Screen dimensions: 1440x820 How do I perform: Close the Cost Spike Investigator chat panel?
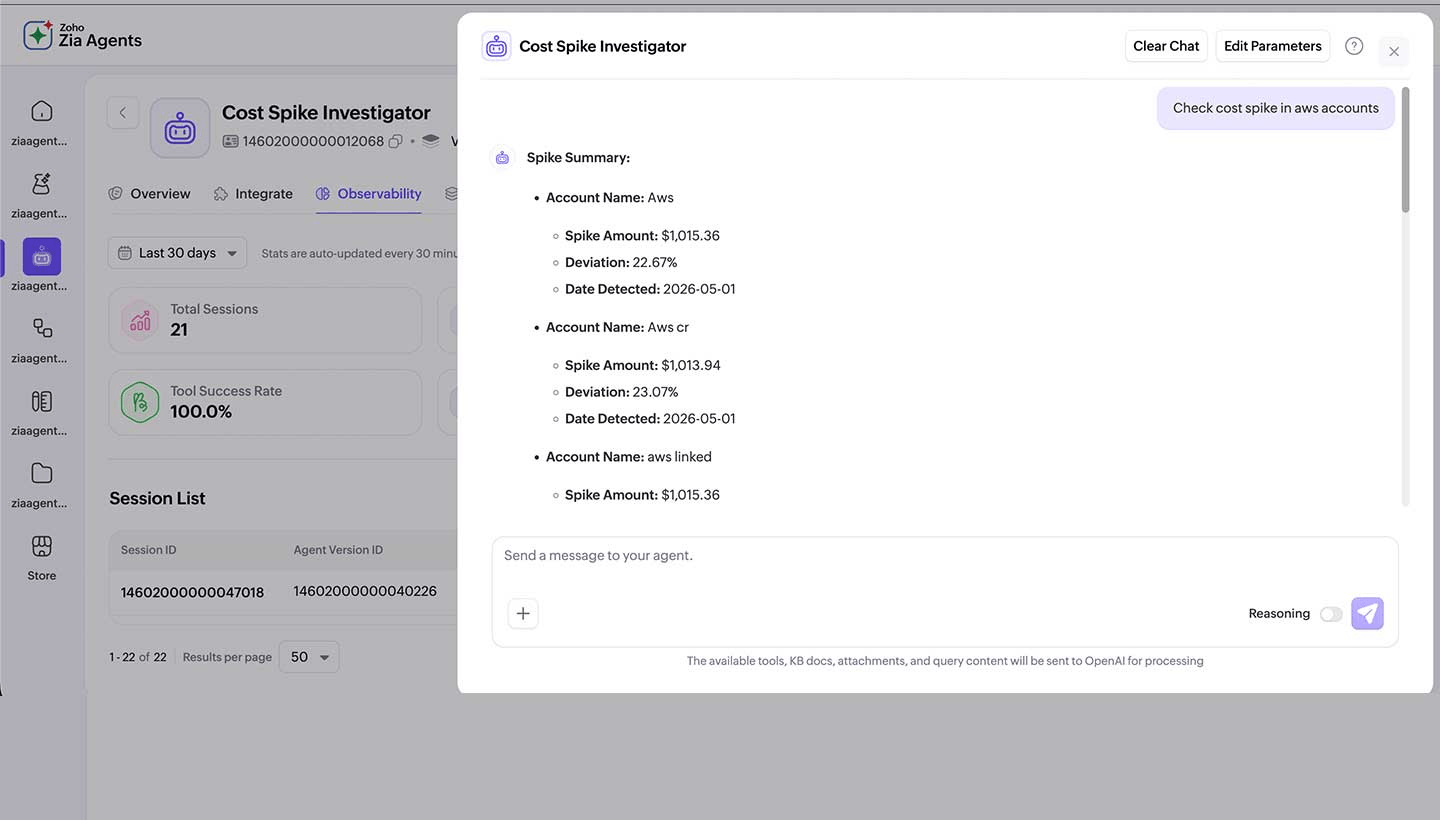(x=1394, y=52)
